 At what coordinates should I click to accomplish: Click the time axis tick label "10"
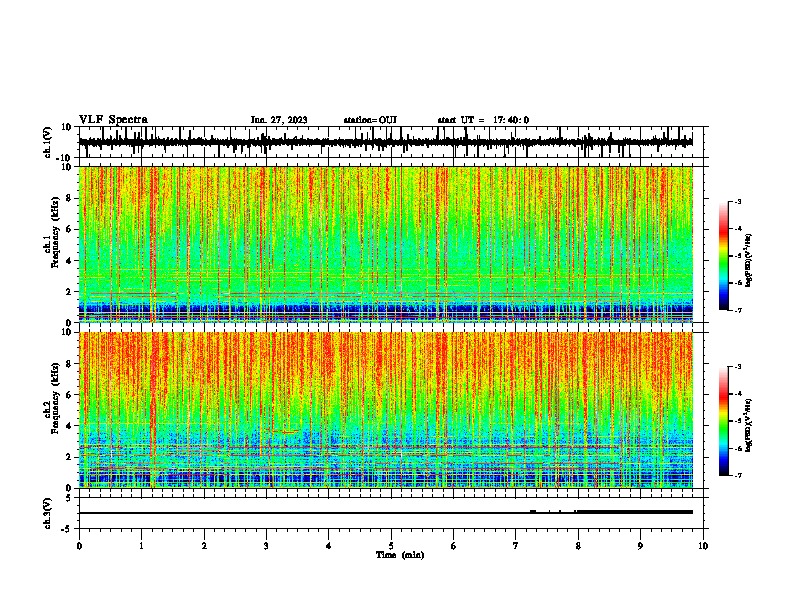[x=703, y=546]
